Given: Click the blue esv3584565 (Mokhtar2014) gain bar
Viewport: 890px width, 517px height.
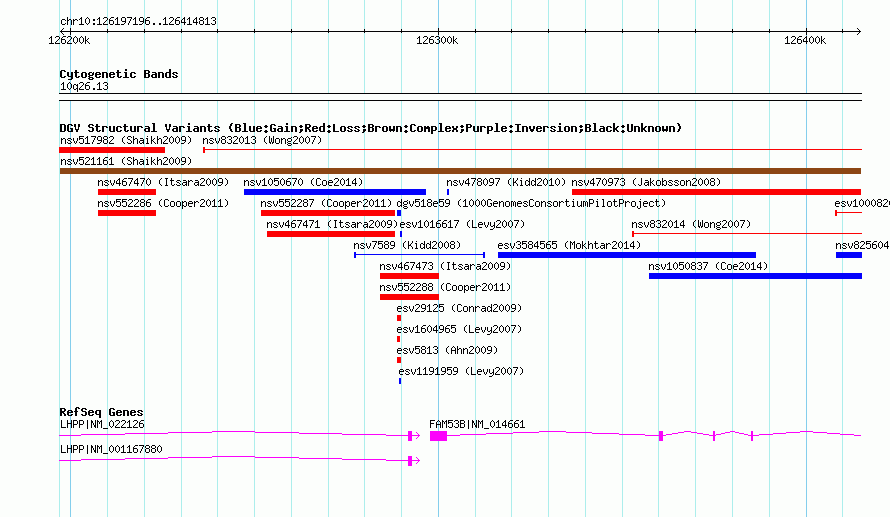Looking at the screenshot, I should click(x=627, y=255).
